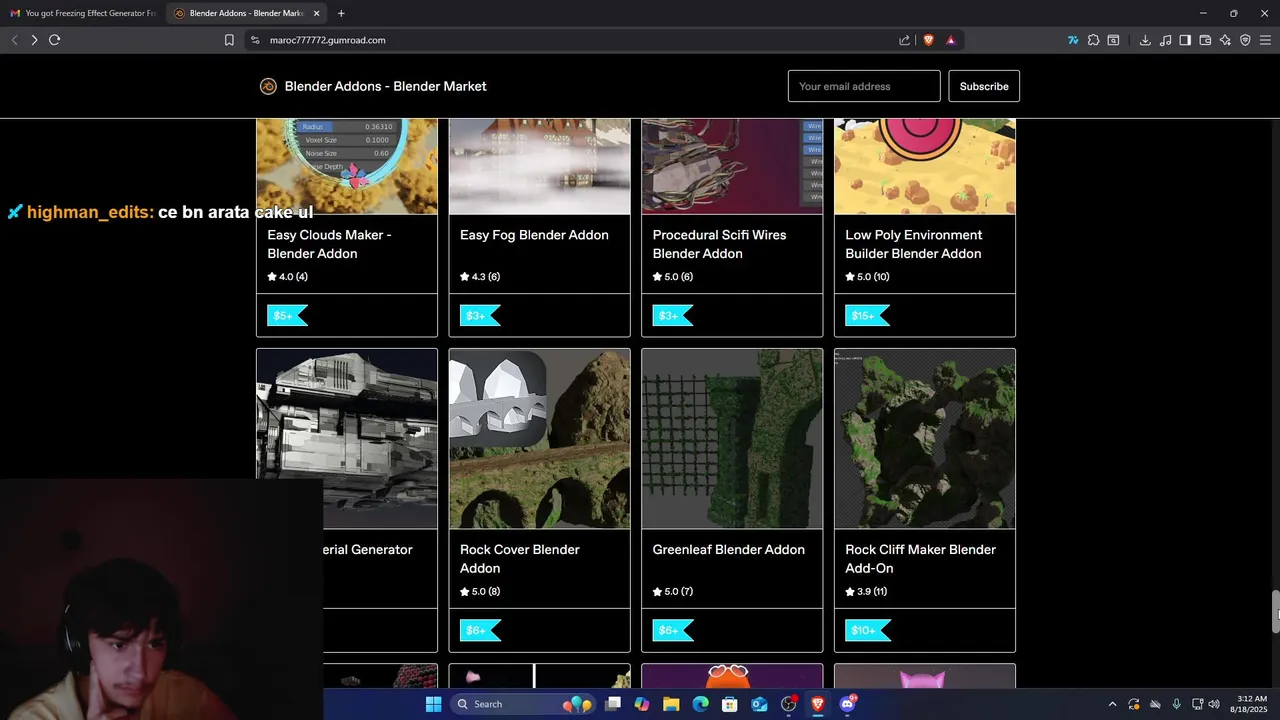Open Outlook from taskbar

759,704
